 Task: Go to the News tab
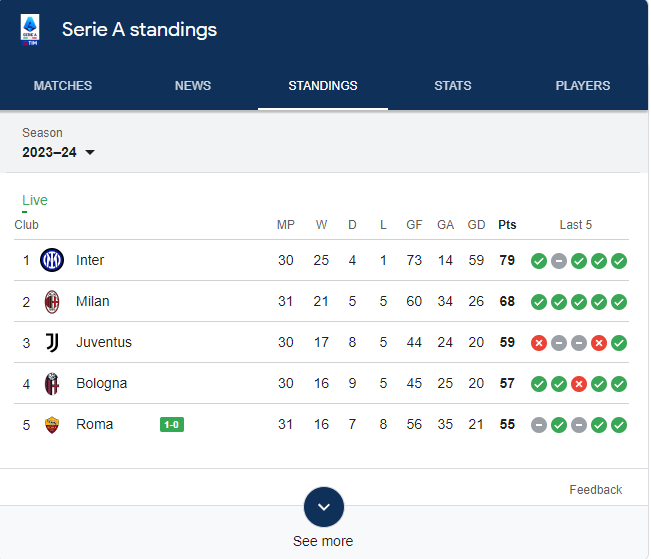point(193,86)
